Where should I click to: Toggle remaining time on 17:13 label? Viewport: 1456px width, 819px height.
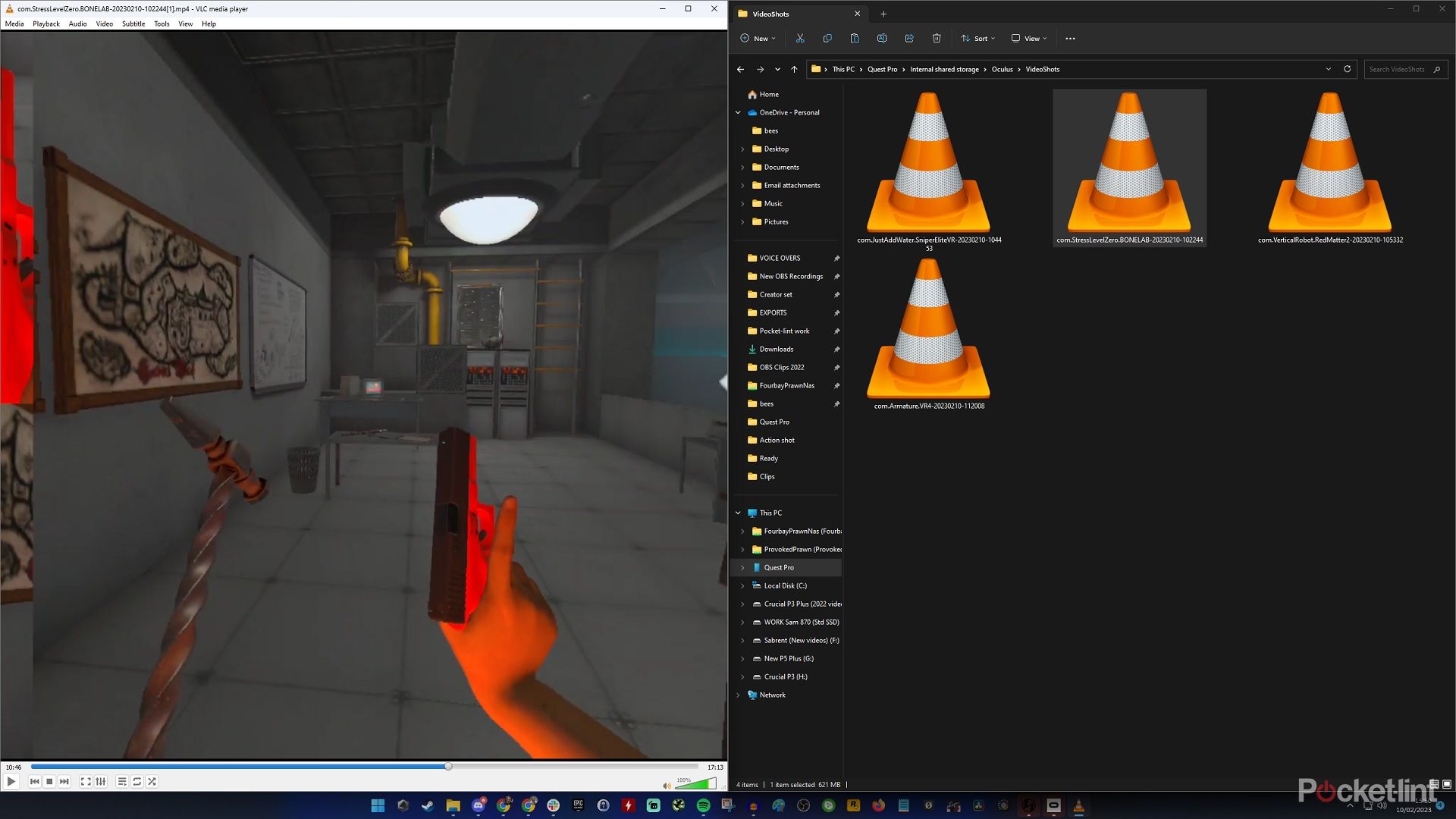[x=715, y=767]
